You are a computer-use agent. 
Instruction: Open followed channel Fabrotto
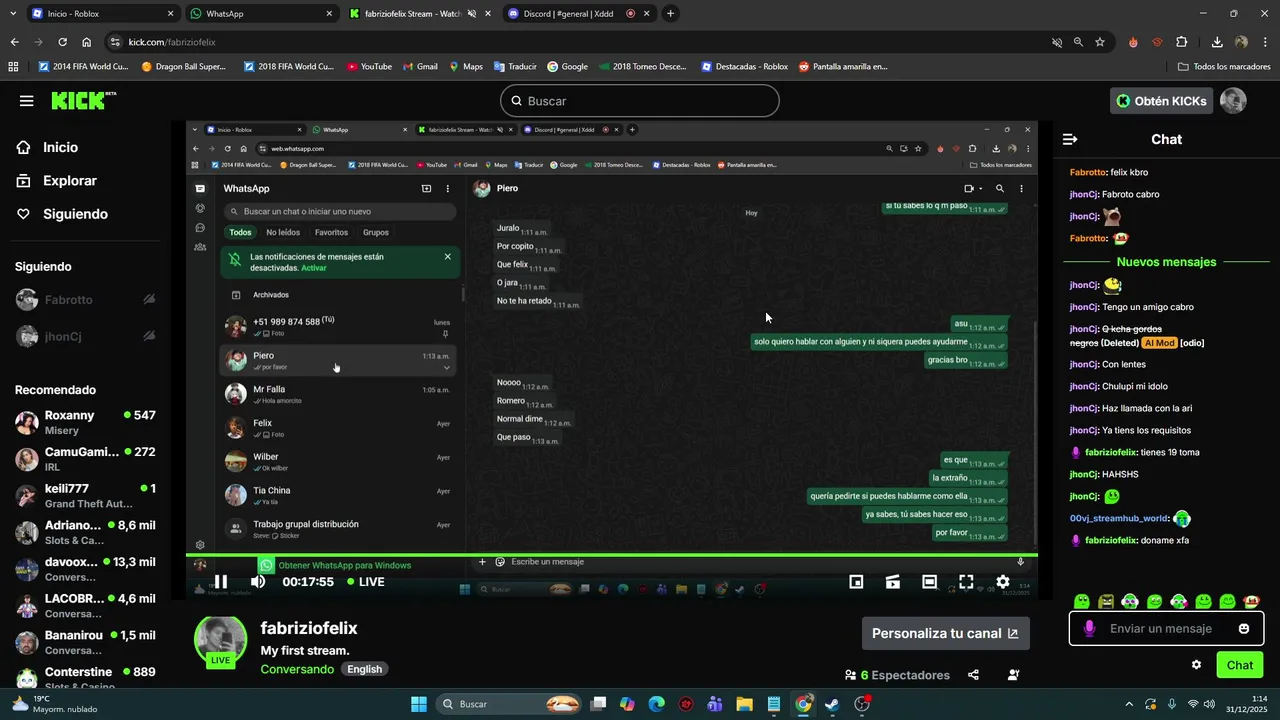[x=85, y=300]
